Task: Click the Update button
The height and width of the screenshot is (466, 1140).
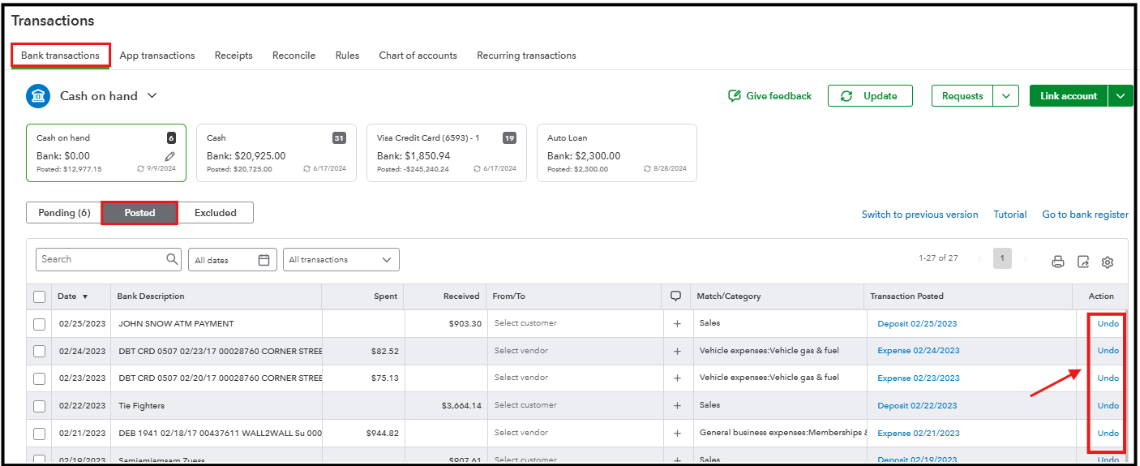Action: click(870, 96)
